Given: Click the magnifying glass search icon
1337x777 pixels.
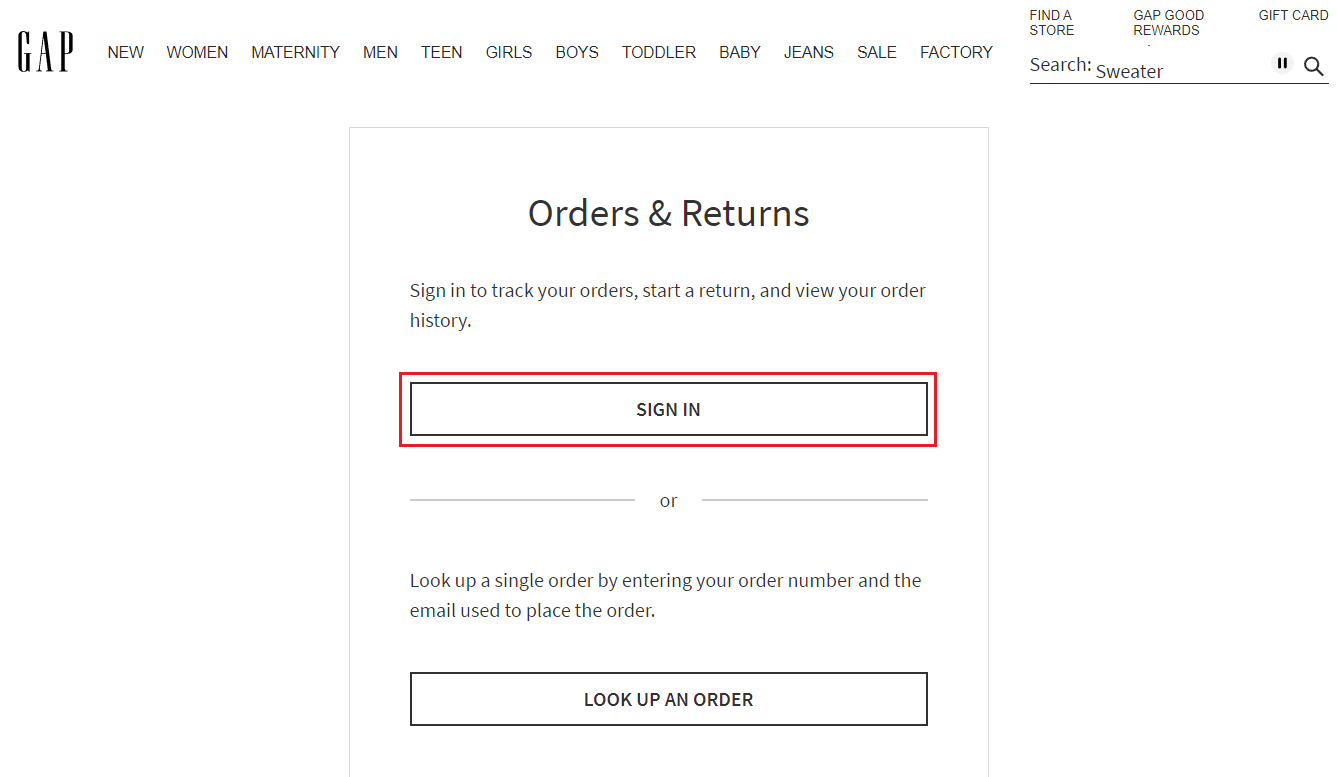Looking at the screenshot, I should [1313, 66].
